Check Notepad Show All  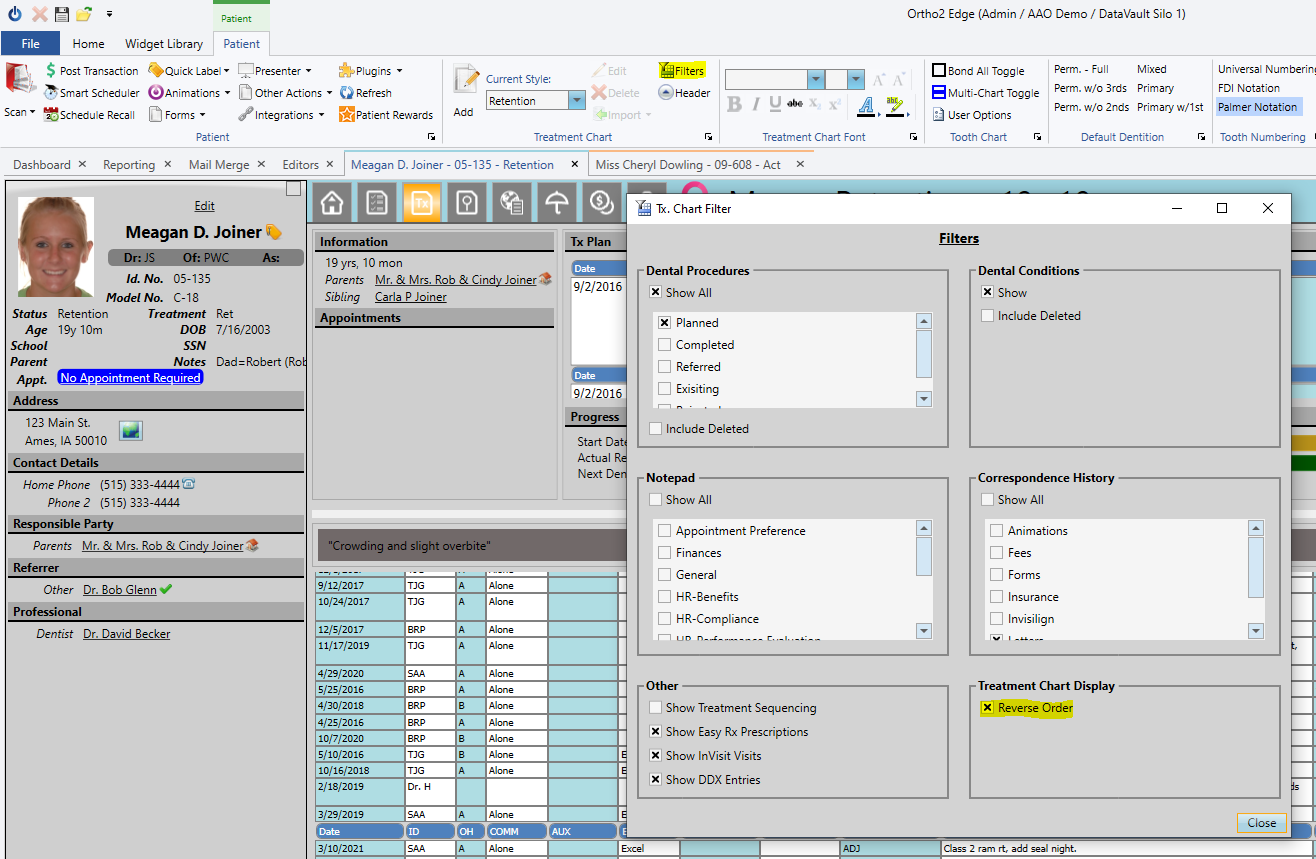[655, 500]
